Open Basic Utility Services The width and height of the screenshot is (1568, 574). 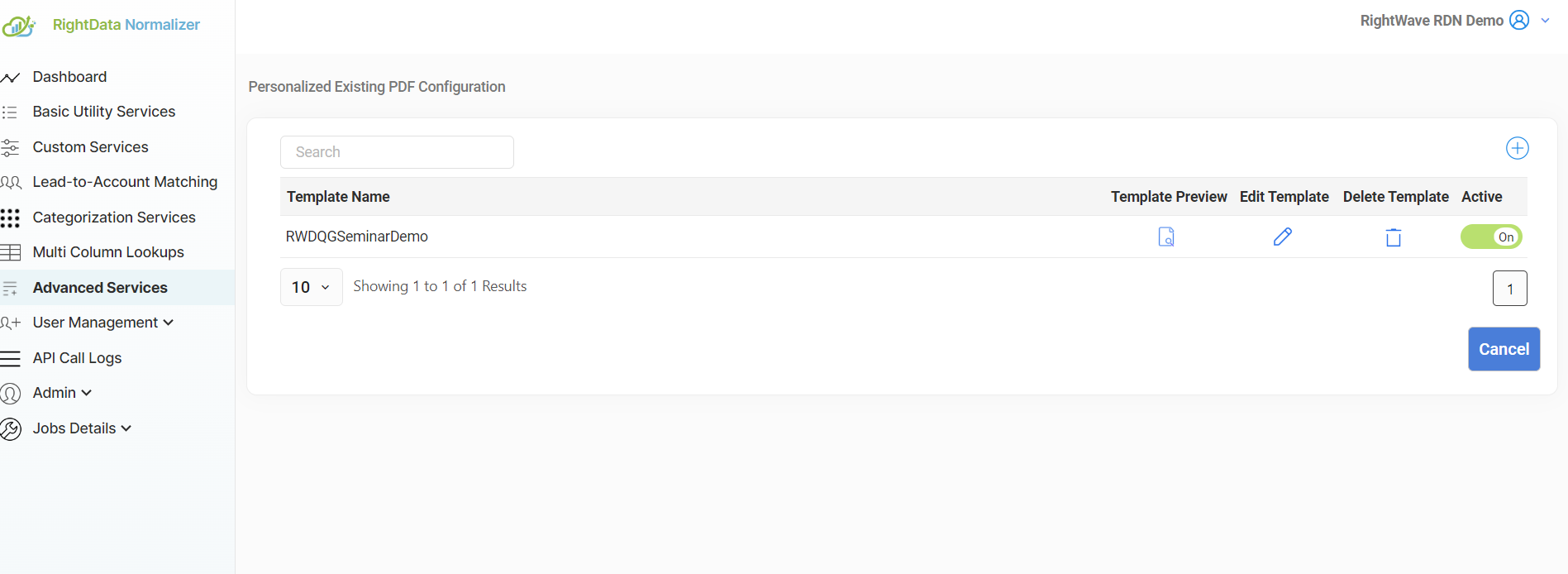click(104, 112)
